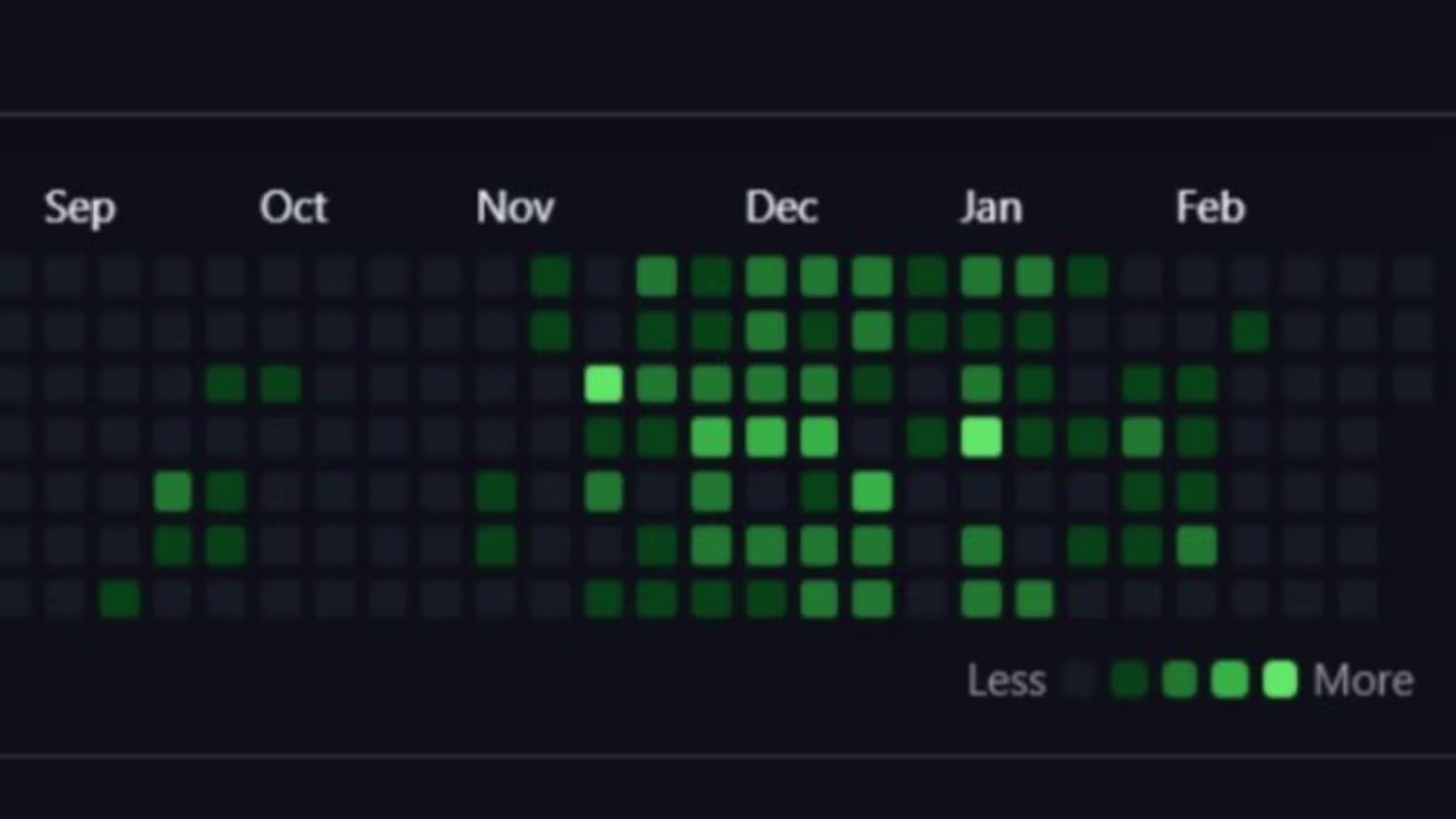The height and width of the screenshot is (819, 1456).
Task: Click the brightest cell in the third row
Action: click(x=604, y=384)
